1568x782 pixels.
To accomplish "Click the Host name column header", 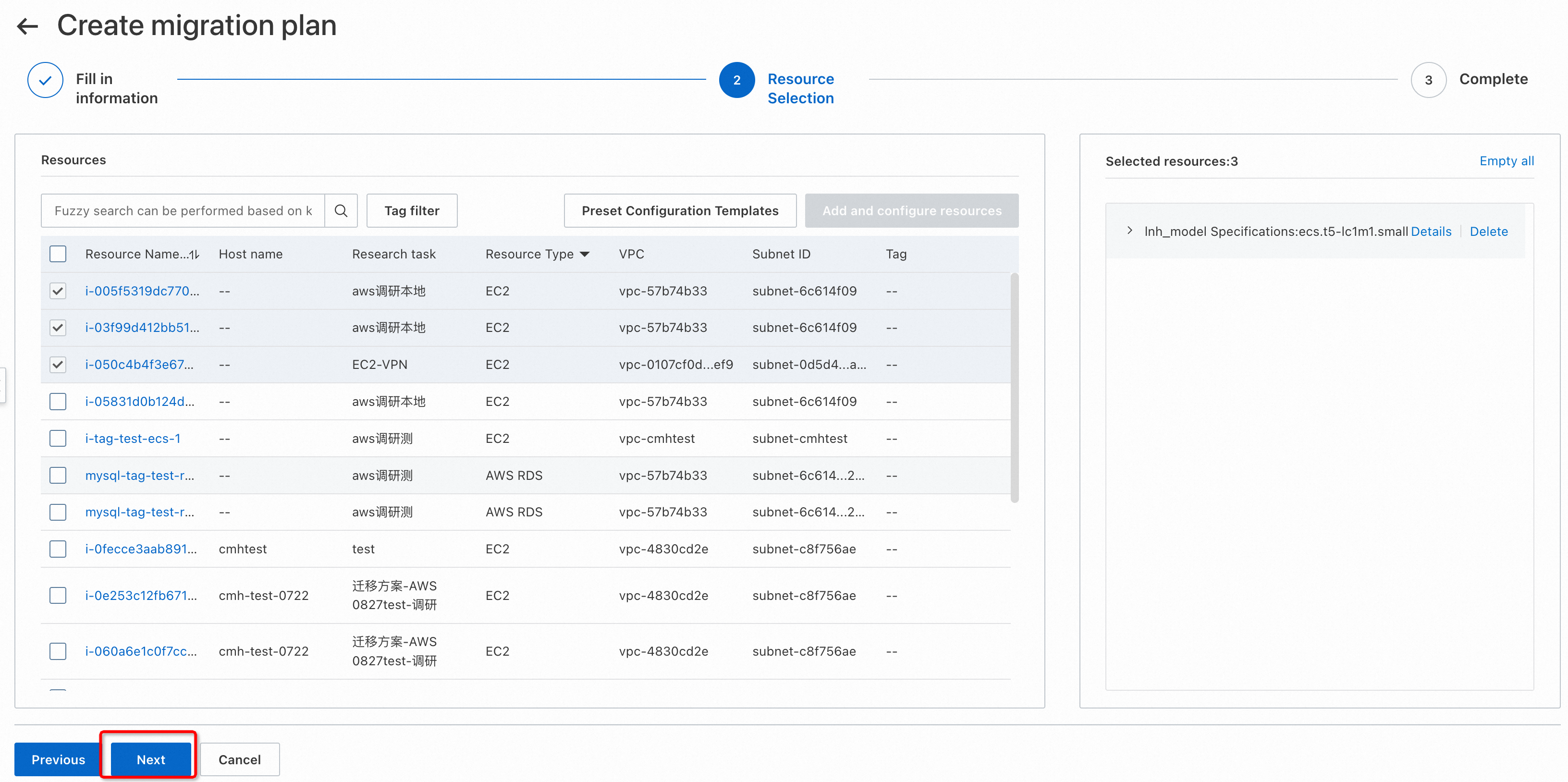I will [x=251, y=255].
